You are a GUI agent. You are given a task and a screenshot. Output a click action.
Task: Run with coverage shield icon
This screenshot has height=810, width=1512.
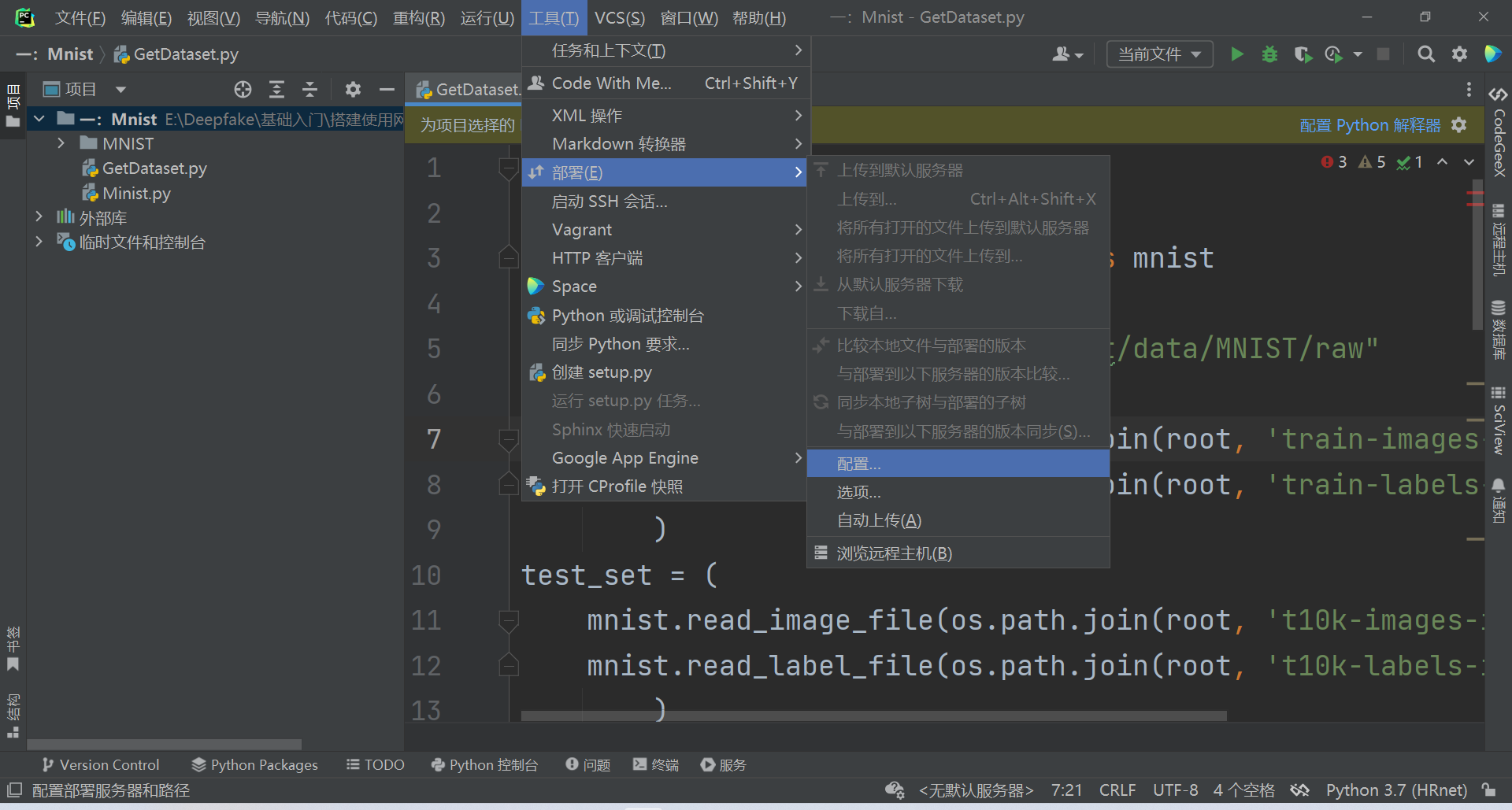tap(1303, 54)
